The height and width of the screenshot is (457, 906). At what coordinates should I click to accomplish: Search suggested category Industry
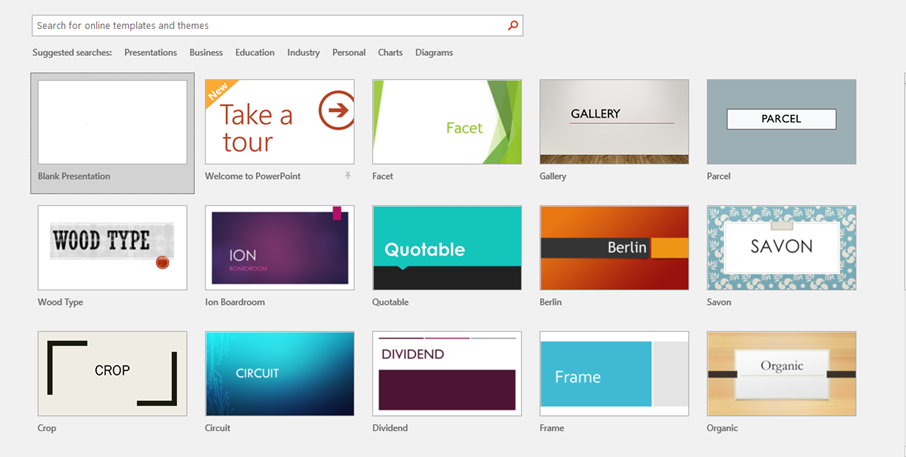tap(303, 53)
